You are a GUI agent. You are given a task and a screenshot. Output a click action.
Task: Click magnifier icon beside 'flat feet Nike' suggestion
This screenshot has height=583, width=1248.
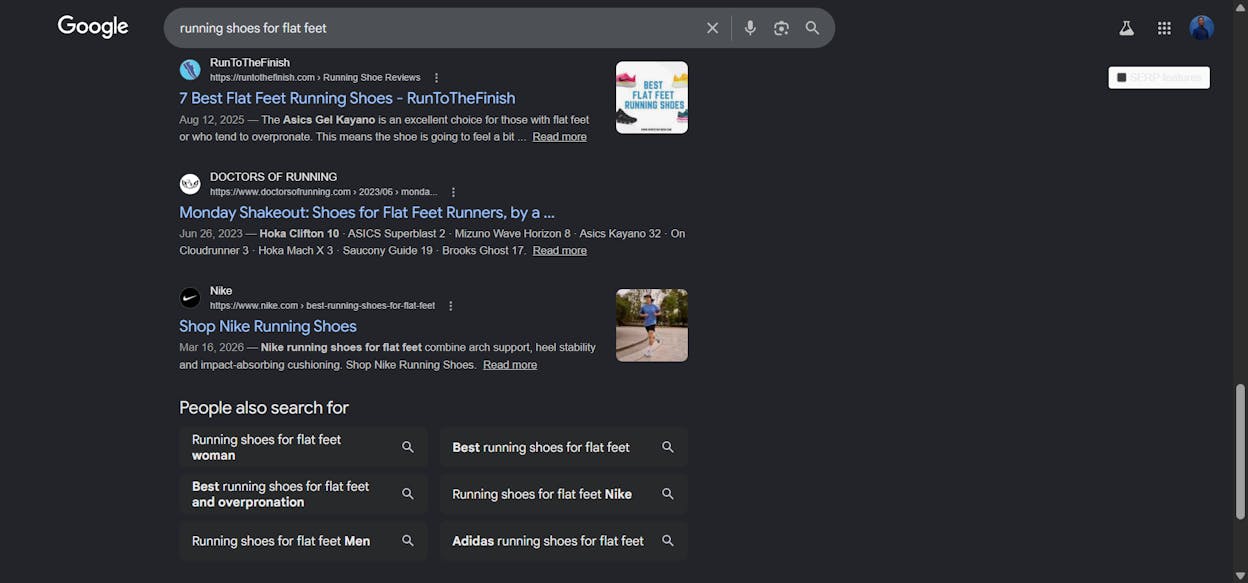668,494
